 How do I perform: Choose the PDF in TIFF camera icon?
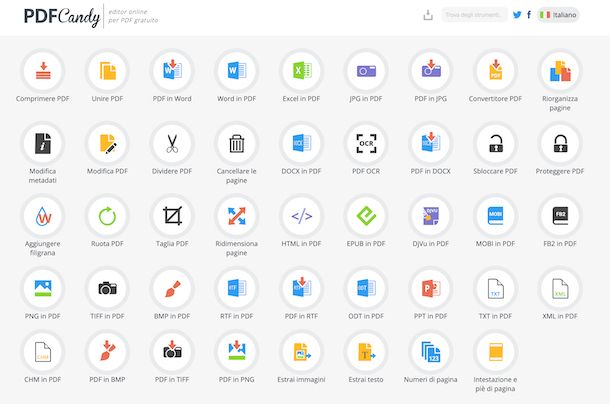(x=172, y=352)
